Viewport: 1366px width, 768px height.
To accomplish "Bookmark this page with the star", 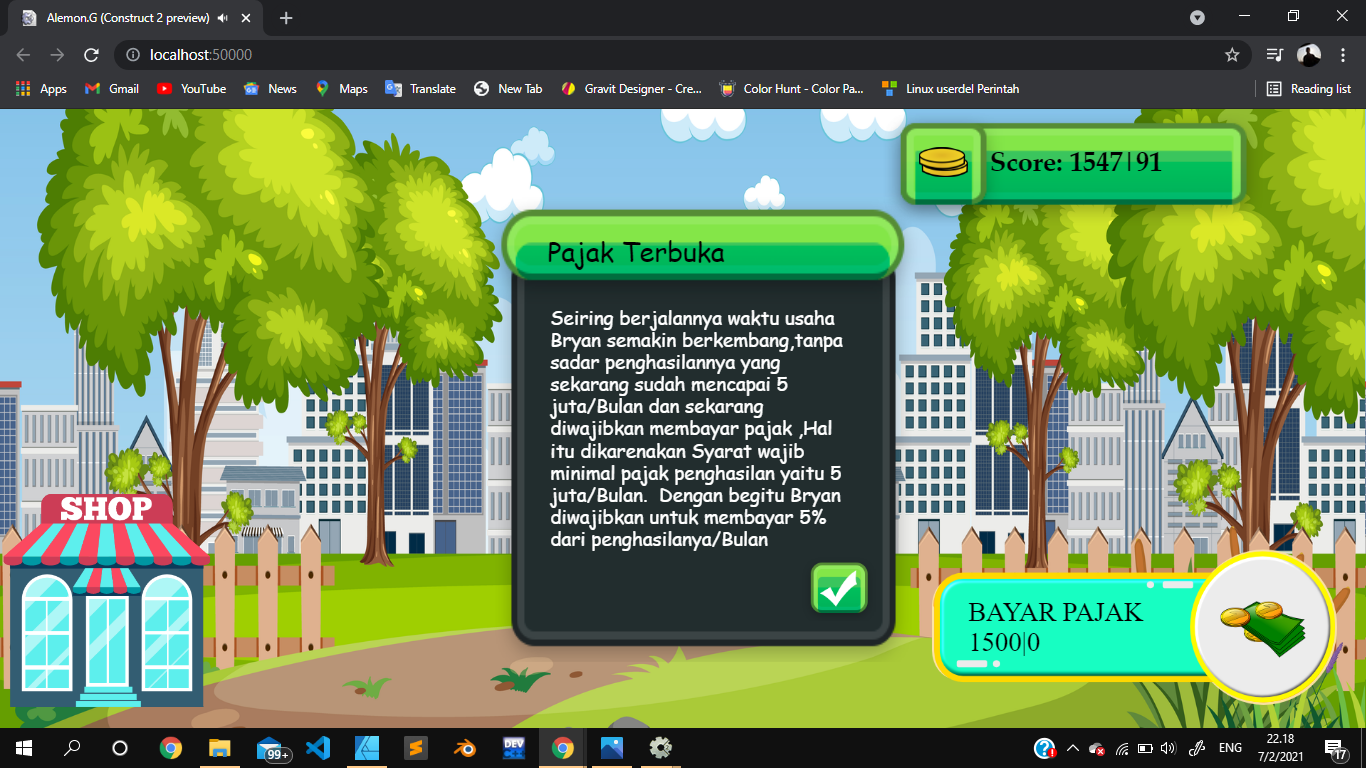I will (x=1232, y=55).
